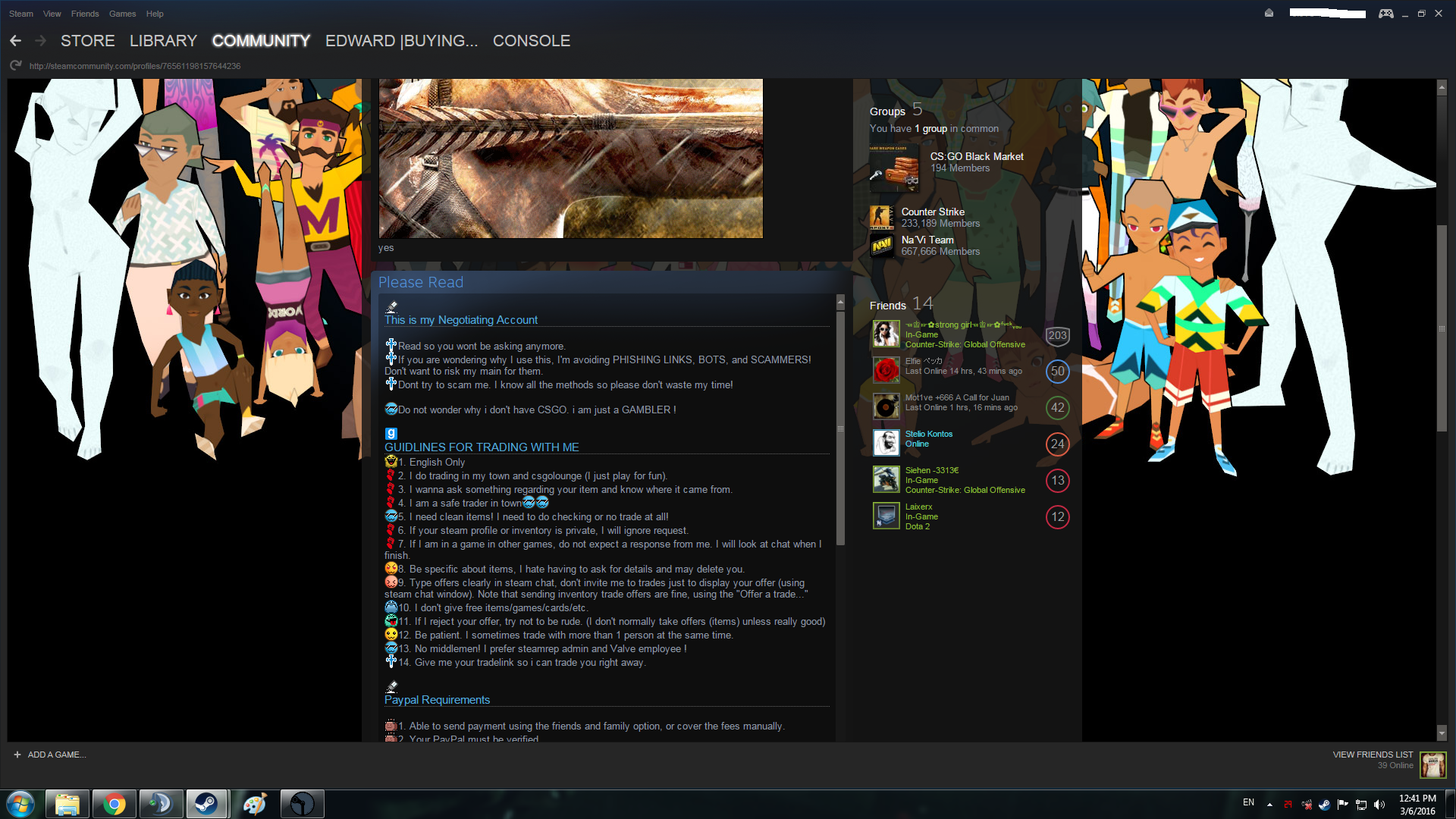Click View Friends List button

1373,755
